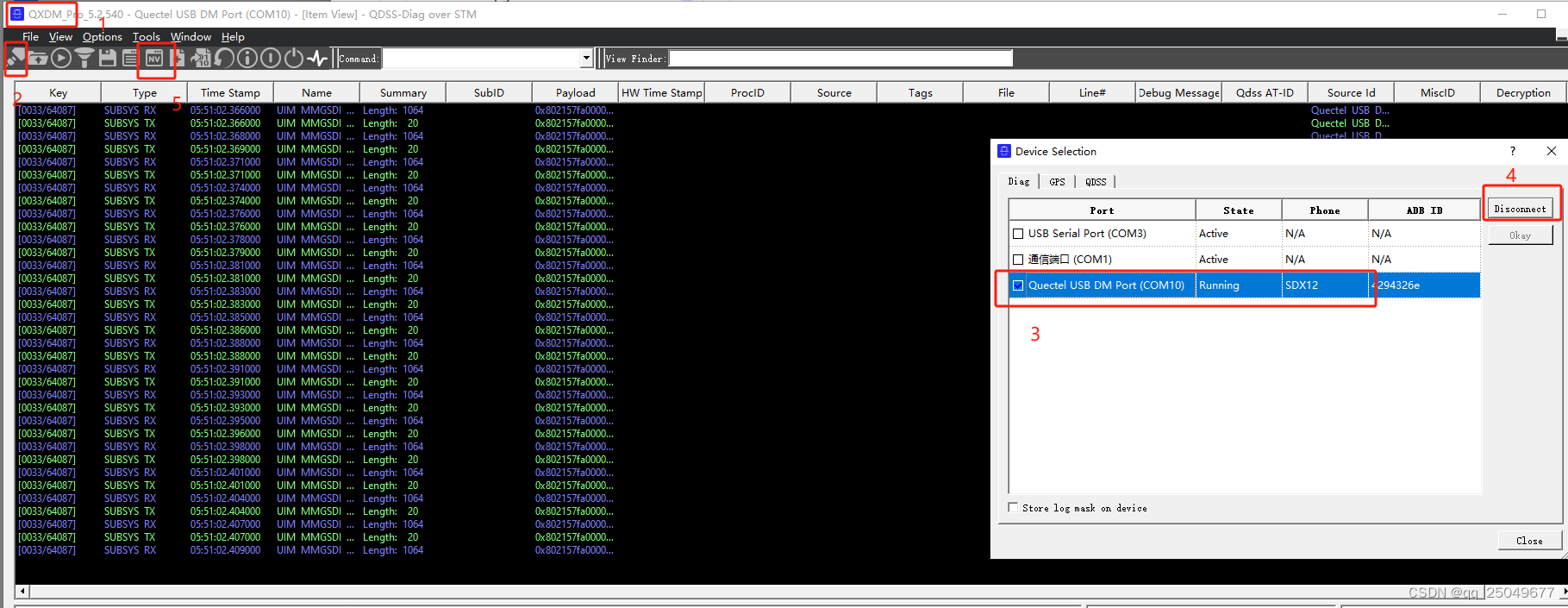Viewport: 1568px width, 608px height.
Task: Check the USB Serial Port (COM3) checkbox
Action: (x=1018, y=234)
